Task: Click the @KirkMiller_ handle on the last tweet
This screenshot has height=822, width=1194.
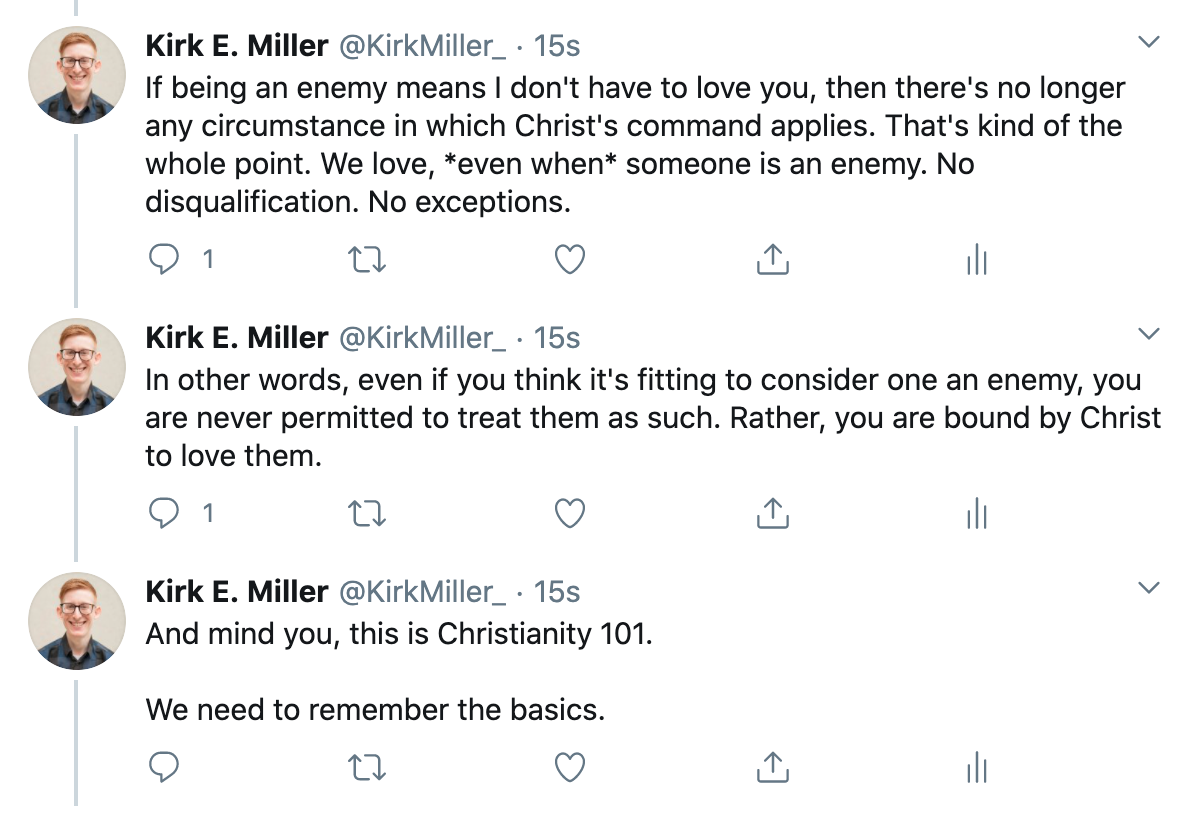Action: point(423,592)
